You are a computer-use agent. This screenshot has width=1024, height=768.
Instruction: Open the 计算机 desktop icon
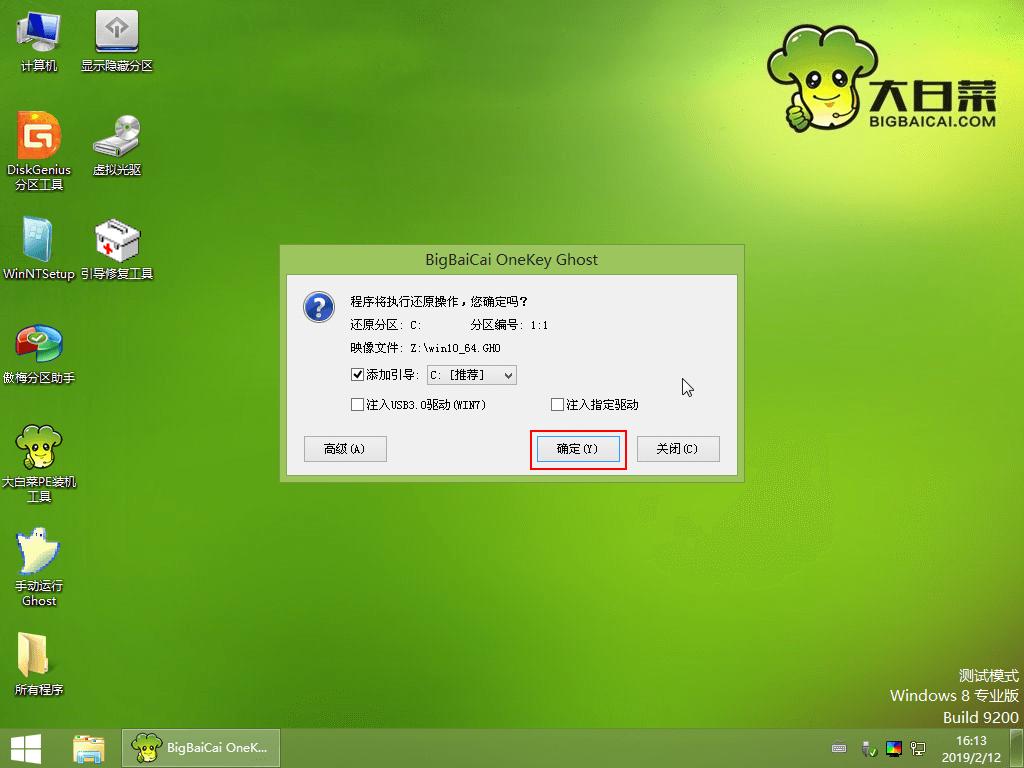pyautogui.click(x=39, y=40)
